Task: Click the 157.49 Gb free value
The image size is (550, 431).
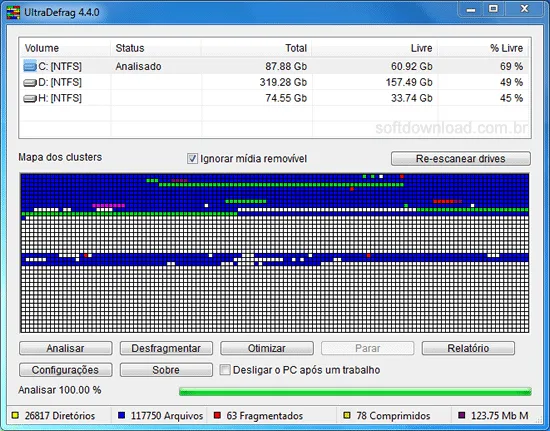Action: (409, 82)
